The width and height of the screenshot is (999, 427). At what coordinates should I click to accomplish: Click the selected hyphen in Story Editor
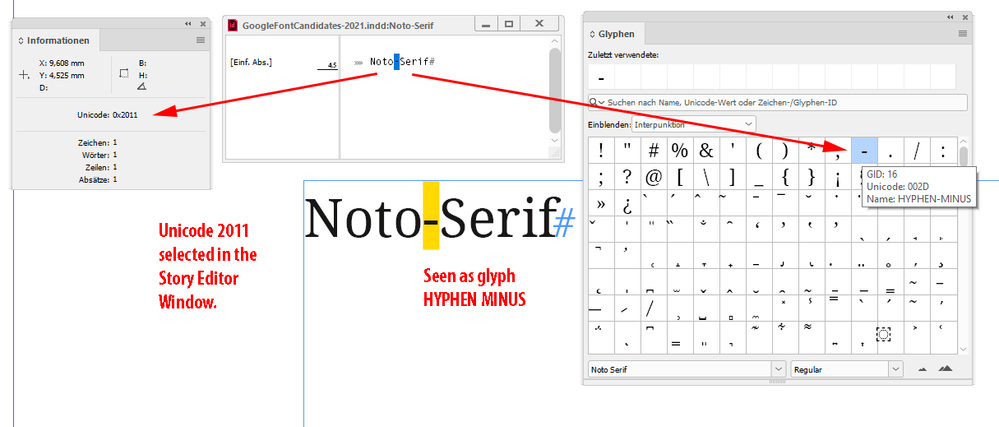(397, 62)
